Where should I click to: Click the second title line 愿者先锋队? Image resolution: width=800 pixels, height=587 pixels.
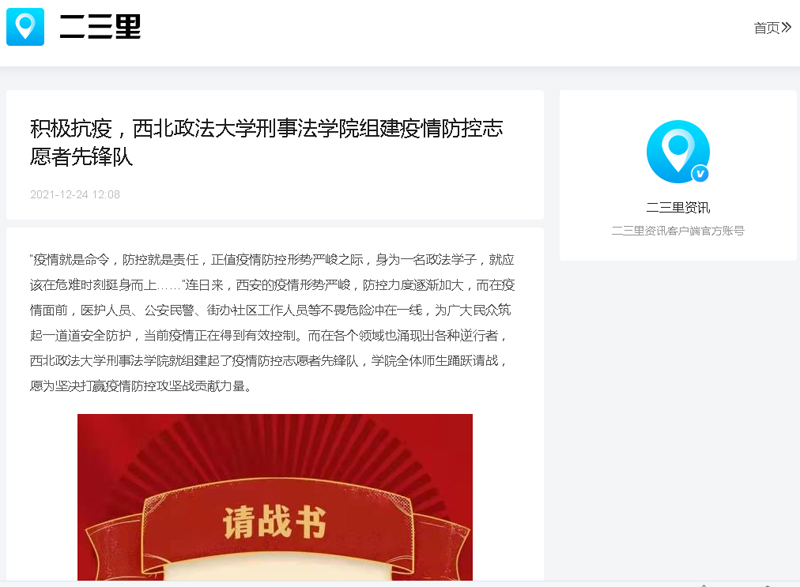tap(81, 157)
